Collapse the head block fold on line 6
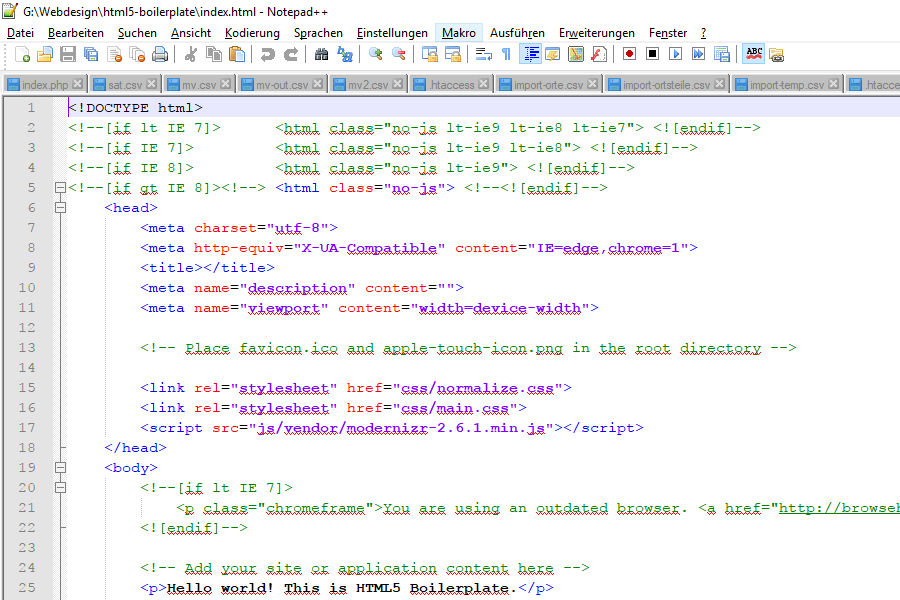 coord(60,208)
